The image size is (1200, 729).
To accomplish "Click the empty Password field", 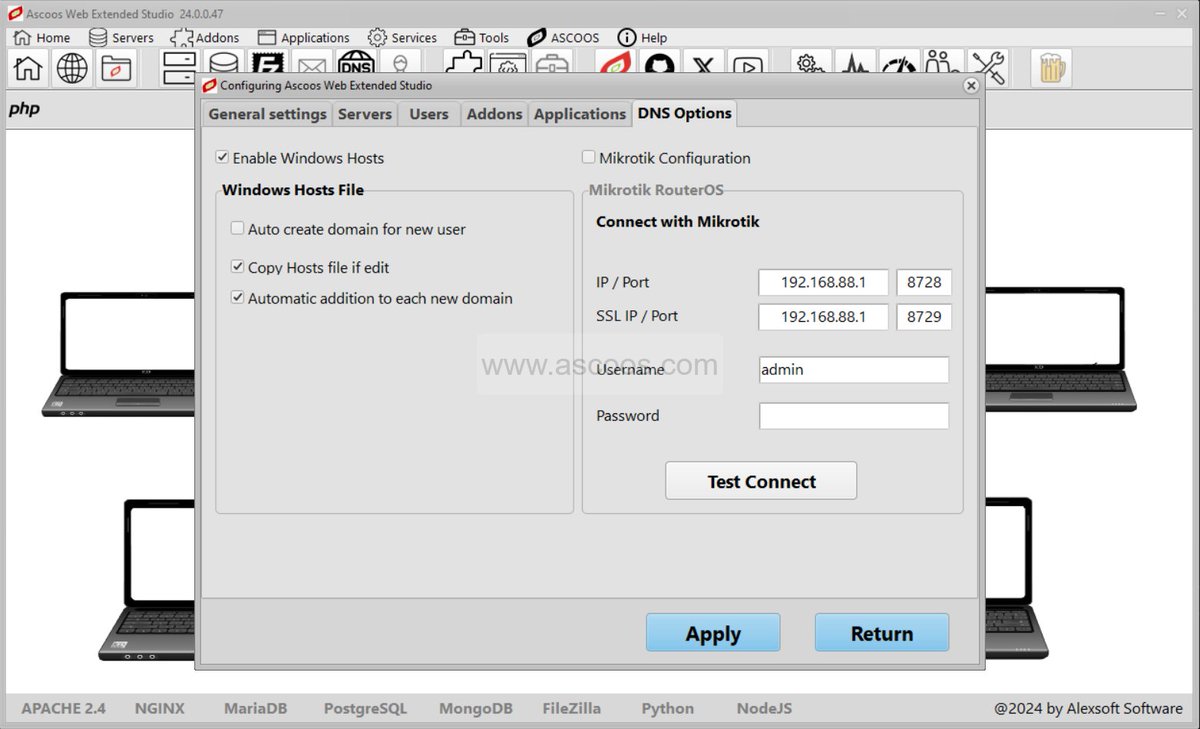I will tap(854, 416).
